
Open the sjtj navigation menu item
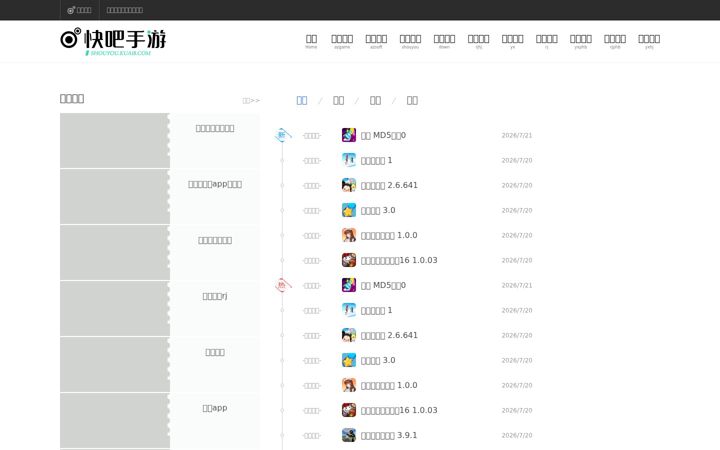tap(478, 41)
